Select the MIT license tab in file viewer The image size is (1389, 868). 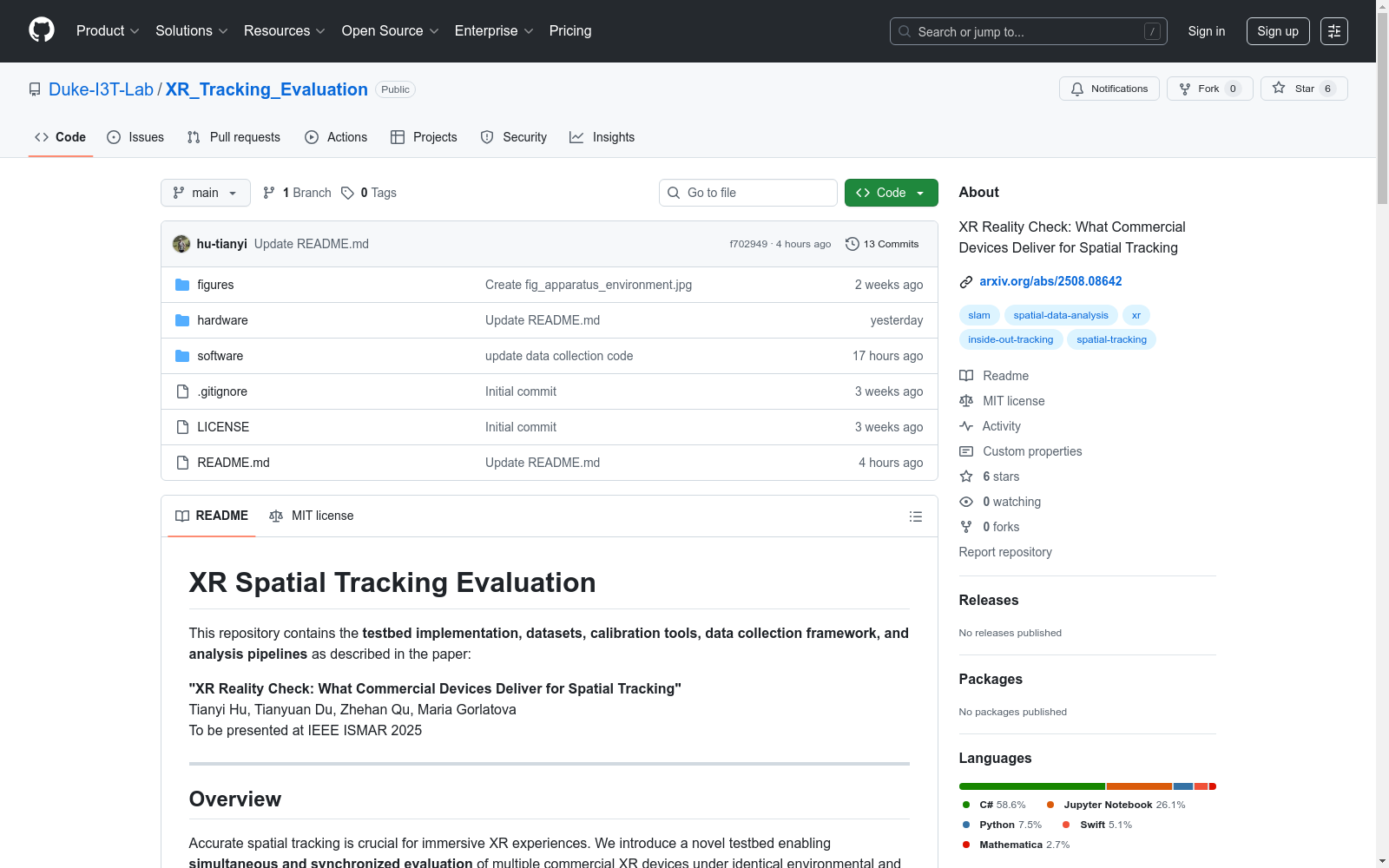pyautogui.click(x=312, y=516)
